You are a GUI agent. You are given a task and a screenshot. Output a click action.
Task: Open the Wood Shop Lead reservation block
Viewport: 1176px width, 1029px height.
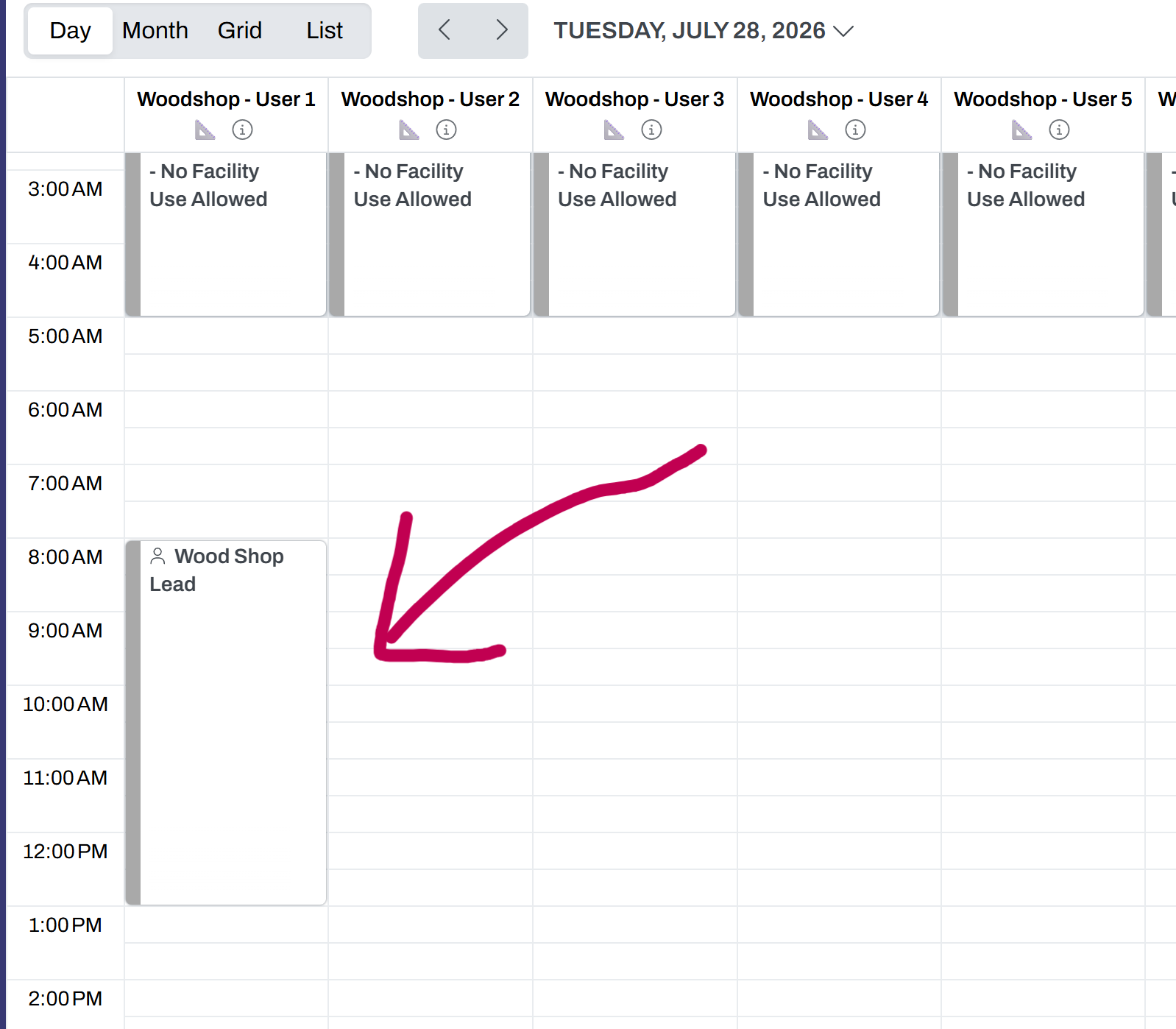click(226, 722)
